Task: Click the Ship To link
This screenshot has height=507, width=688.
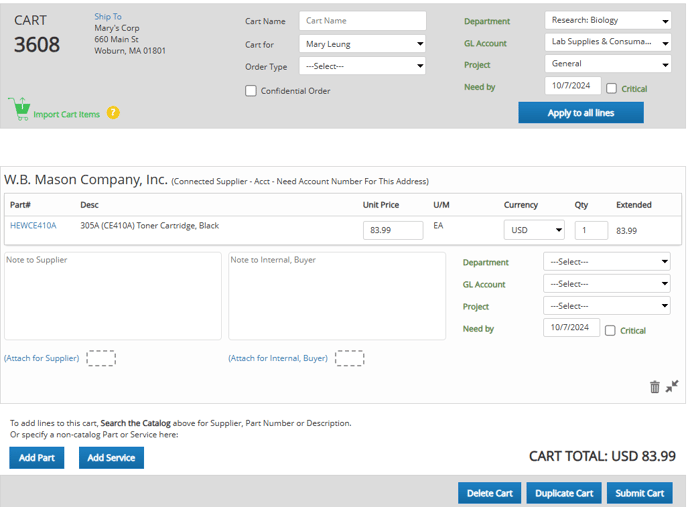Action: (108, 17)
